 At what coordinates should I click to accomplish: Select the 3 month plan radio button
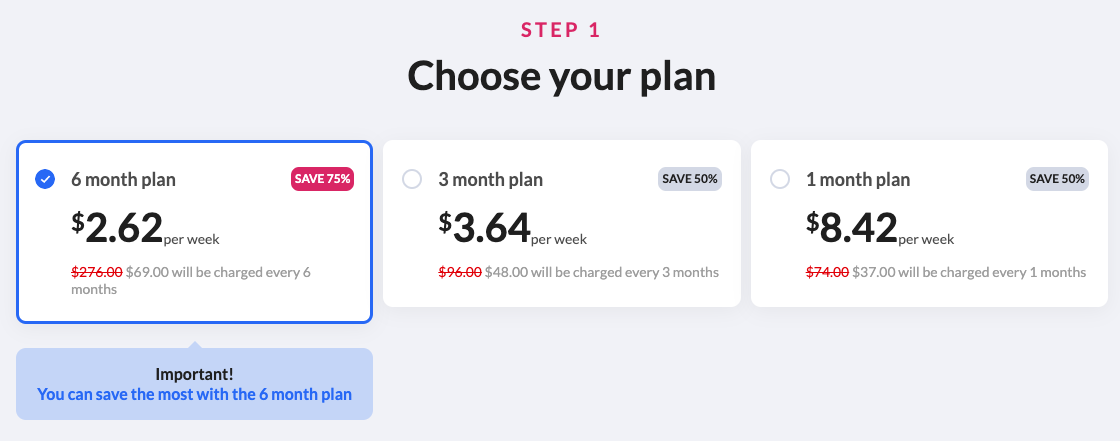(x=412, y=179)
